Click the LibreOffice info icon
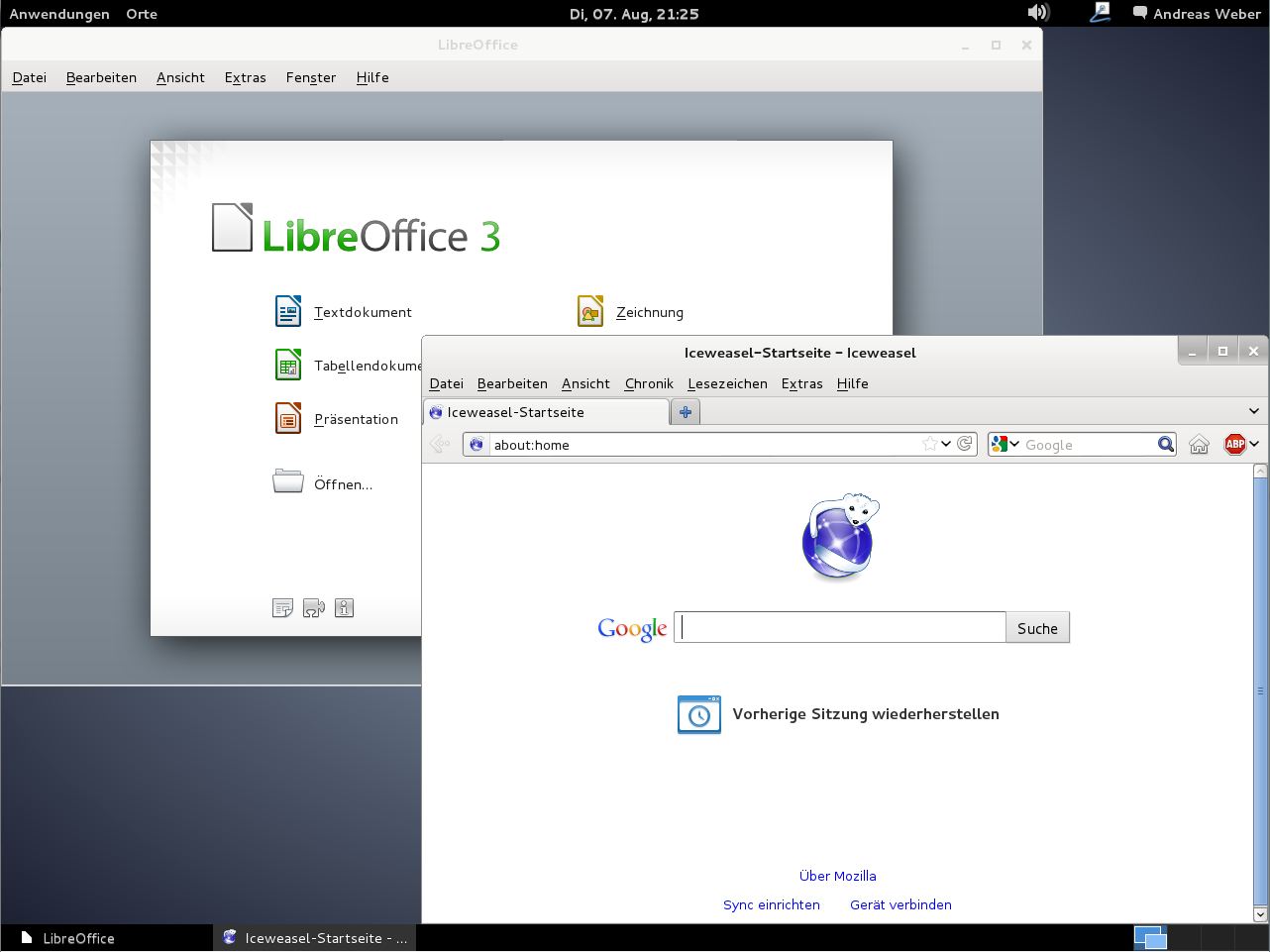Viewport: 1270px width, 952px height. click(344, 608)
